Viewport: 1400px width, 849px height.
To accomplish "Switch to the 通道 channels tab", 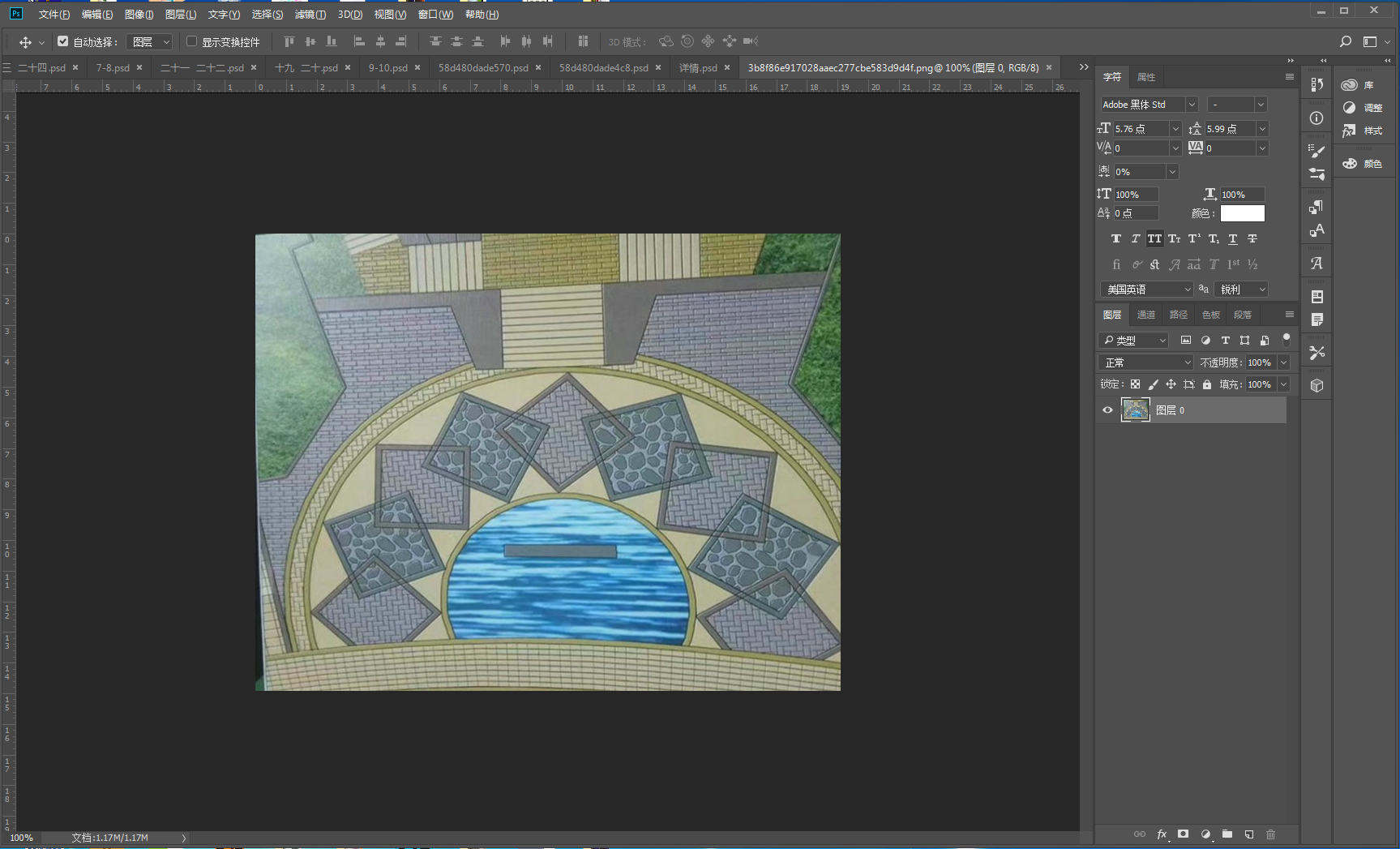I will 1146,315.
